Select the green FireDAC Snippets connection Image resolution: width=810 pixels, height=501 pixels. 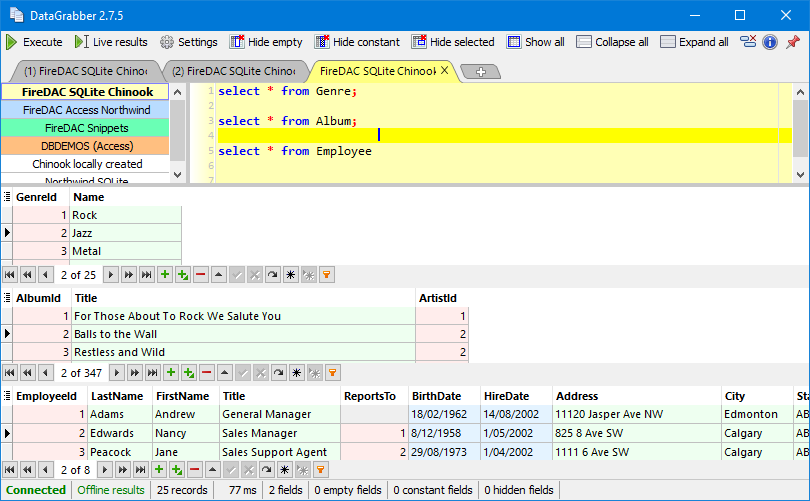pyautogui.click(x=85, y=128)
